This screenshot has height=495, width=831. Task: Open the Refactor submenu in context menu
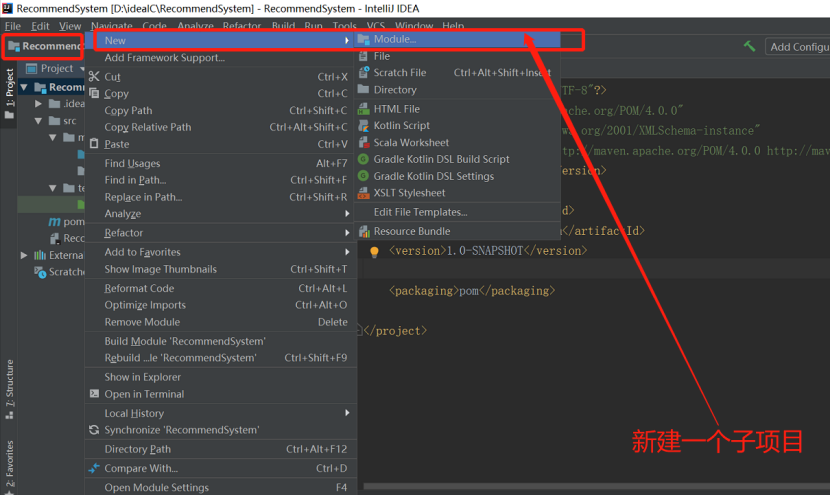tap(222, 233)
